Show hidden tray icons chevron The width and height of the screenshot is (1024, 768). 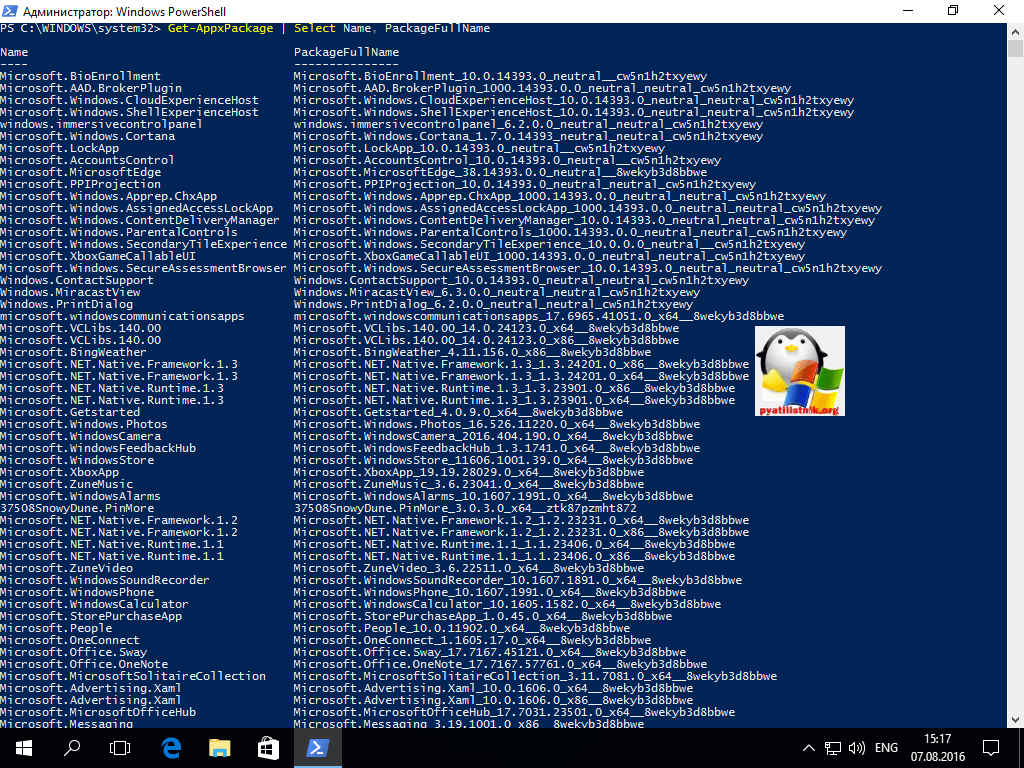click(808, 748)
